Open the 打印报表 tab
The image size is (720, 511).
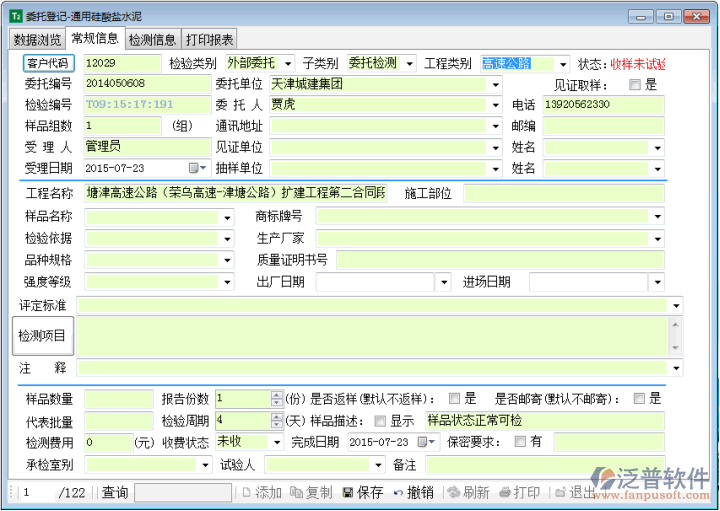(210, 40)
